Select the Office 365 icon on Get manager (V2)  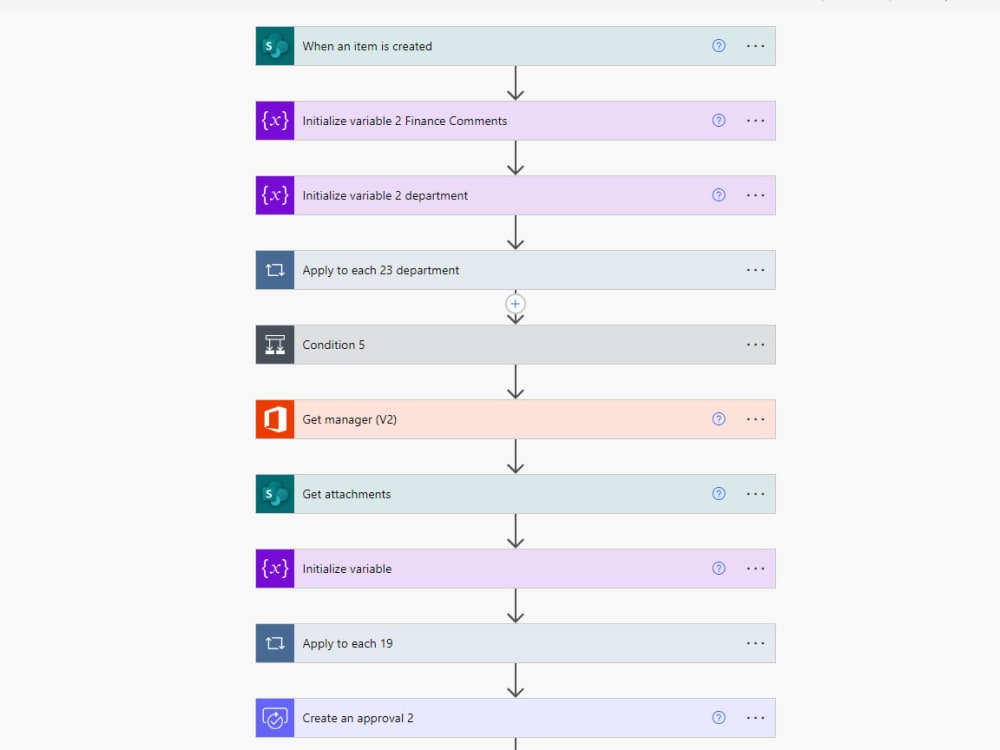click(274, 419)
